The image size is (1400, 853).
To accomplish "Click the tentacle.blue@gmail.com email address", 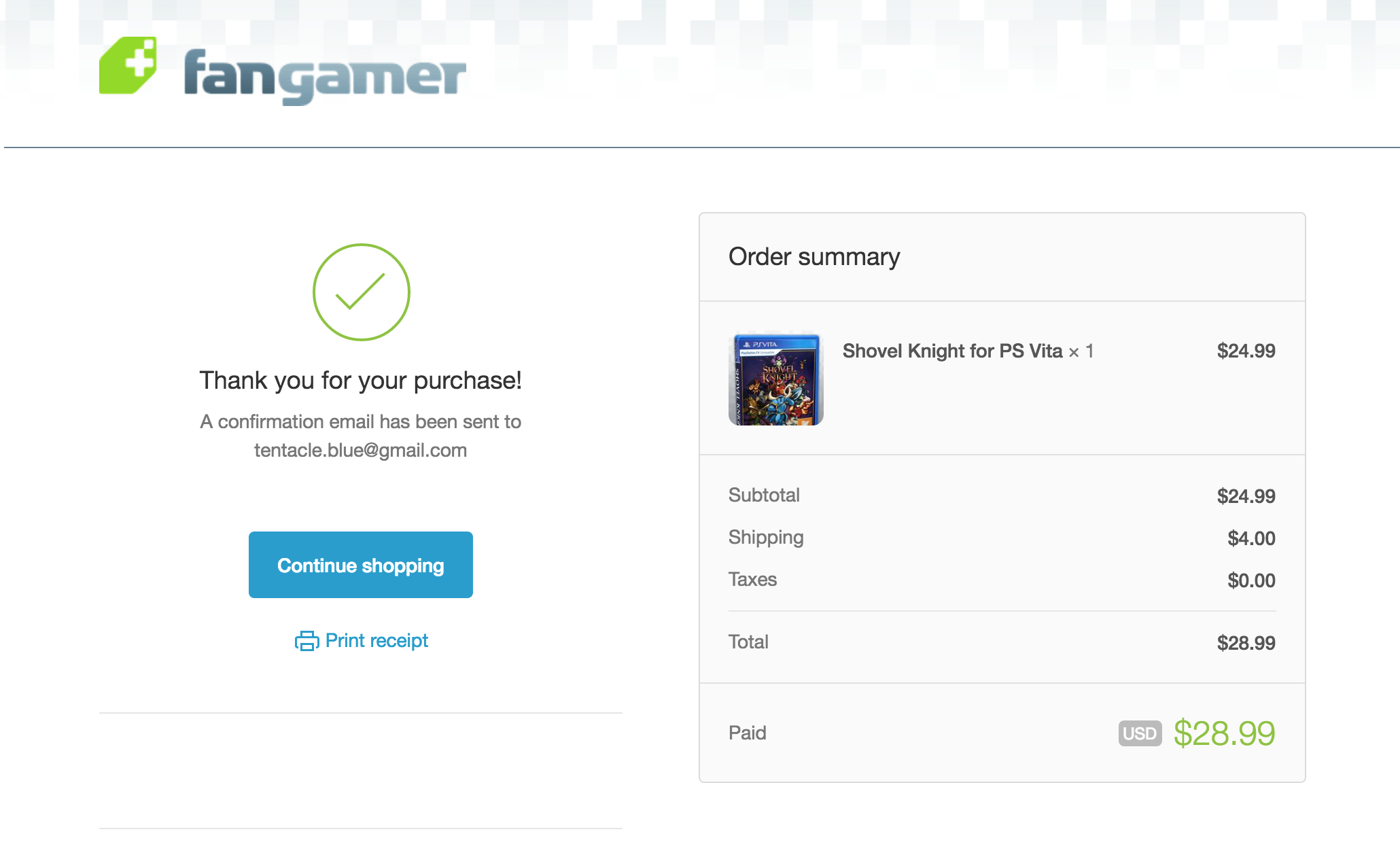I will pos(360,451).
